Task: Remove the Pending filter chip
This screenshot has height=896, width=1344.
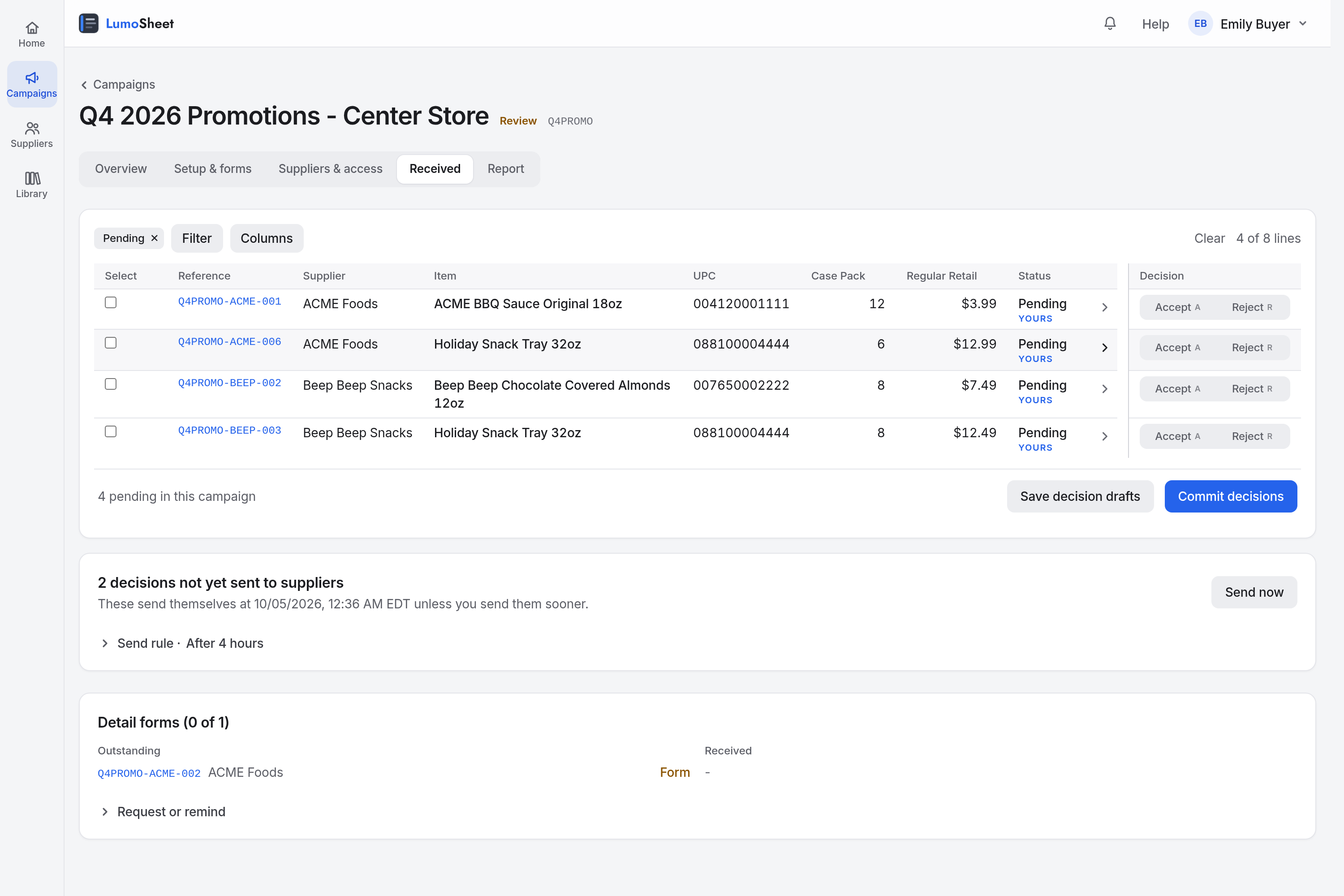Action: point(154,238)
